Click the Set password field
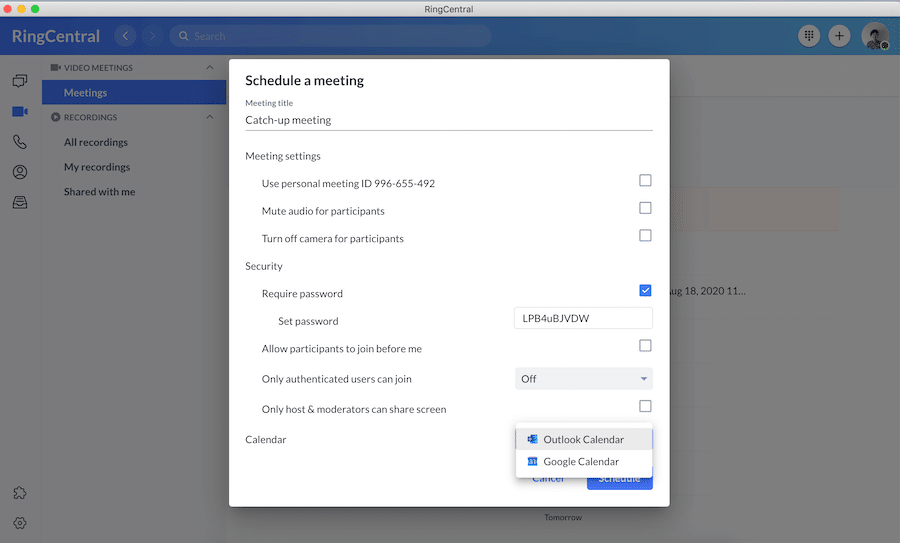 point(583,319)
